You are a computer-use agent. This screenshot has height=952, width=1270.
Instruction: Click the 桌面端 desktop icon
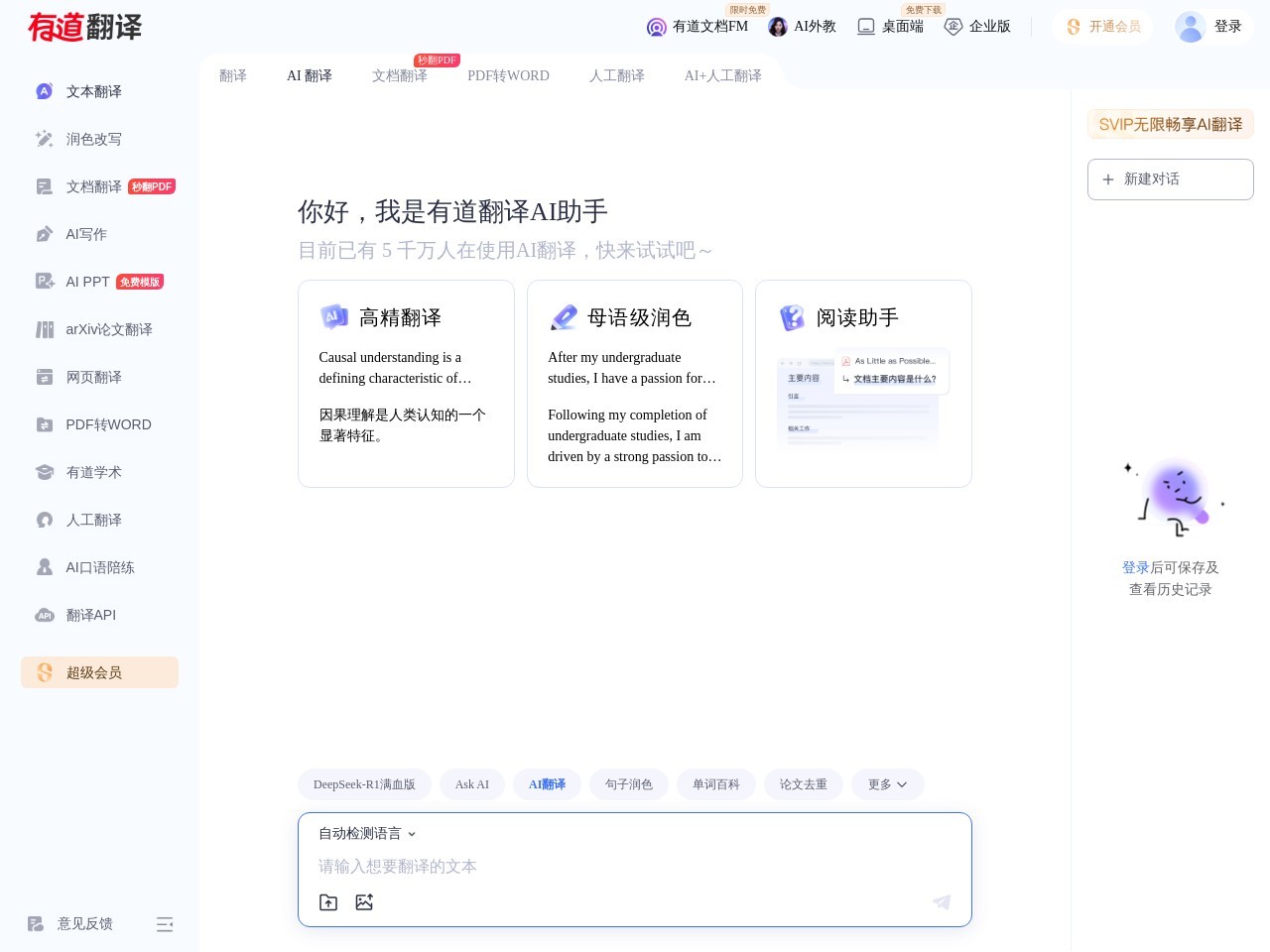click(x=866, y=27)
